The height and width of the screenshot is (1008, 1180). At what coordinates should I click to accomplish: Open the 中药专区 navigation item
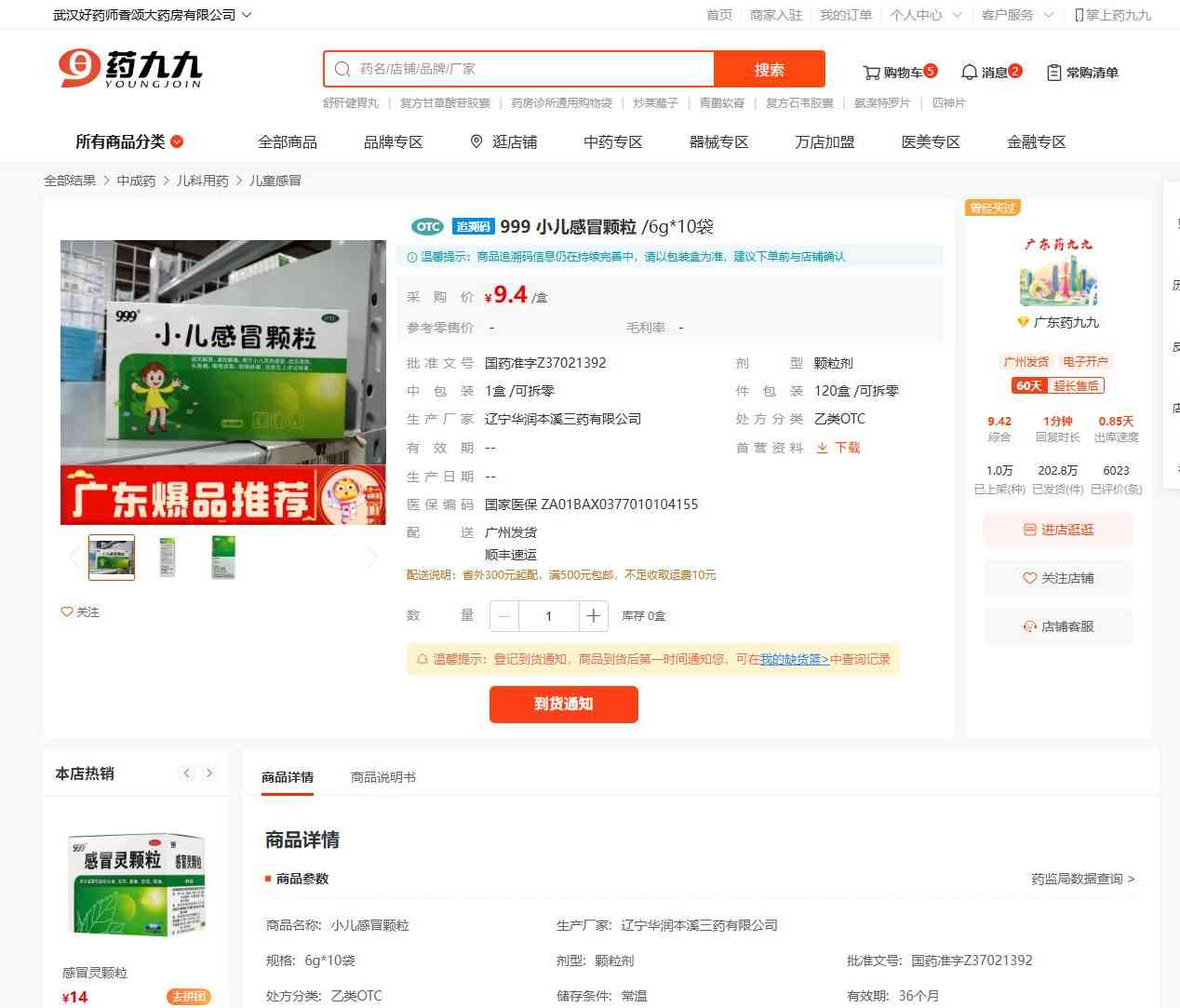pos(612,141)
